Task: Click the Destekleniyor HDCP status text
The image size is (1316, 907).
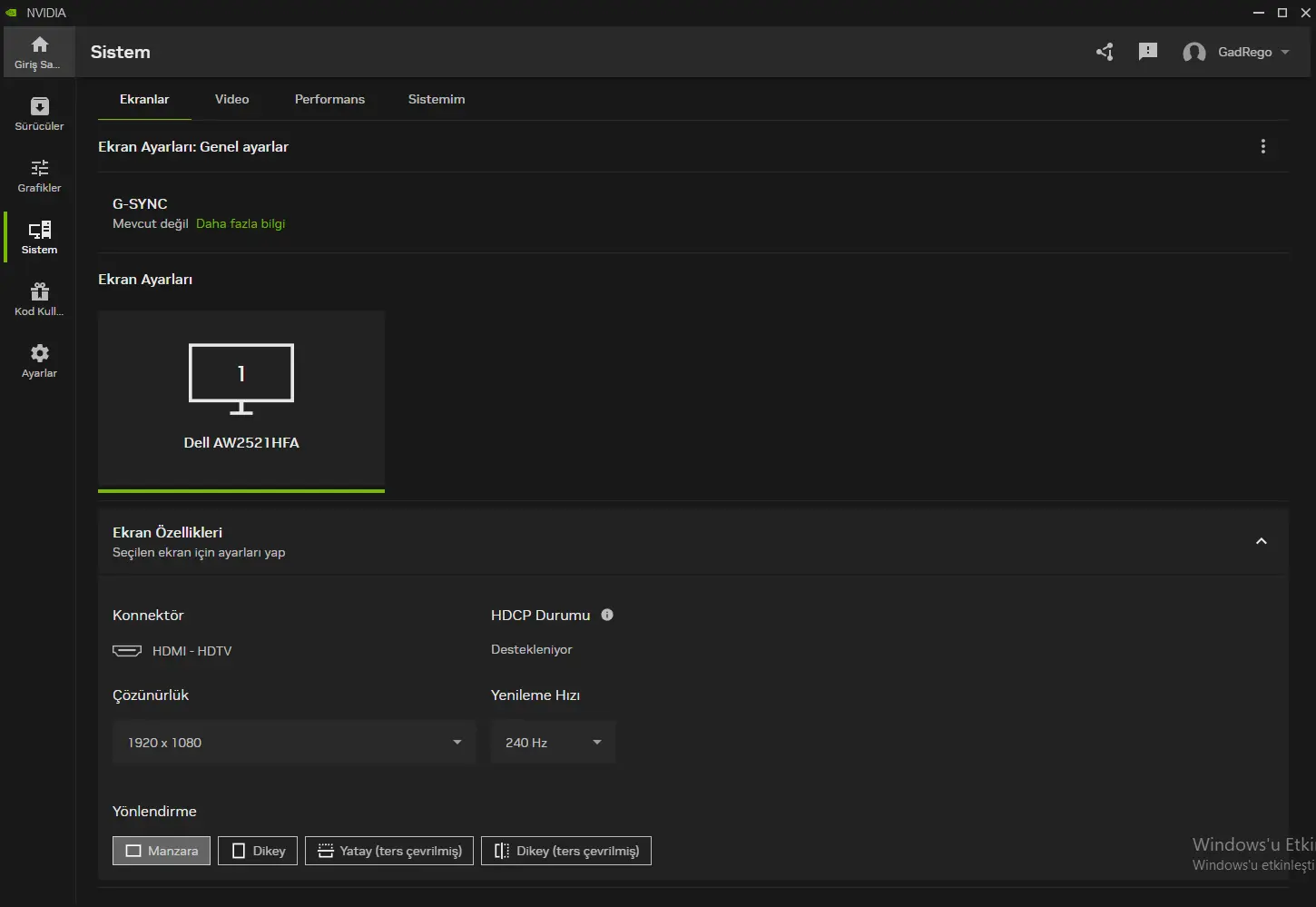Action: pyautogui.click(x=532, y=649)
